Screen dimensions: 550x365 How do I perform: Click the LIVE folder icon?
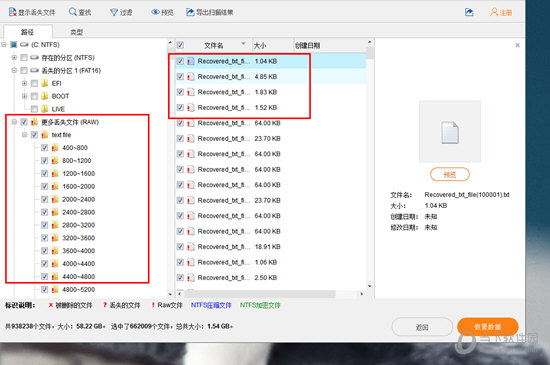[x=45, y=109]
